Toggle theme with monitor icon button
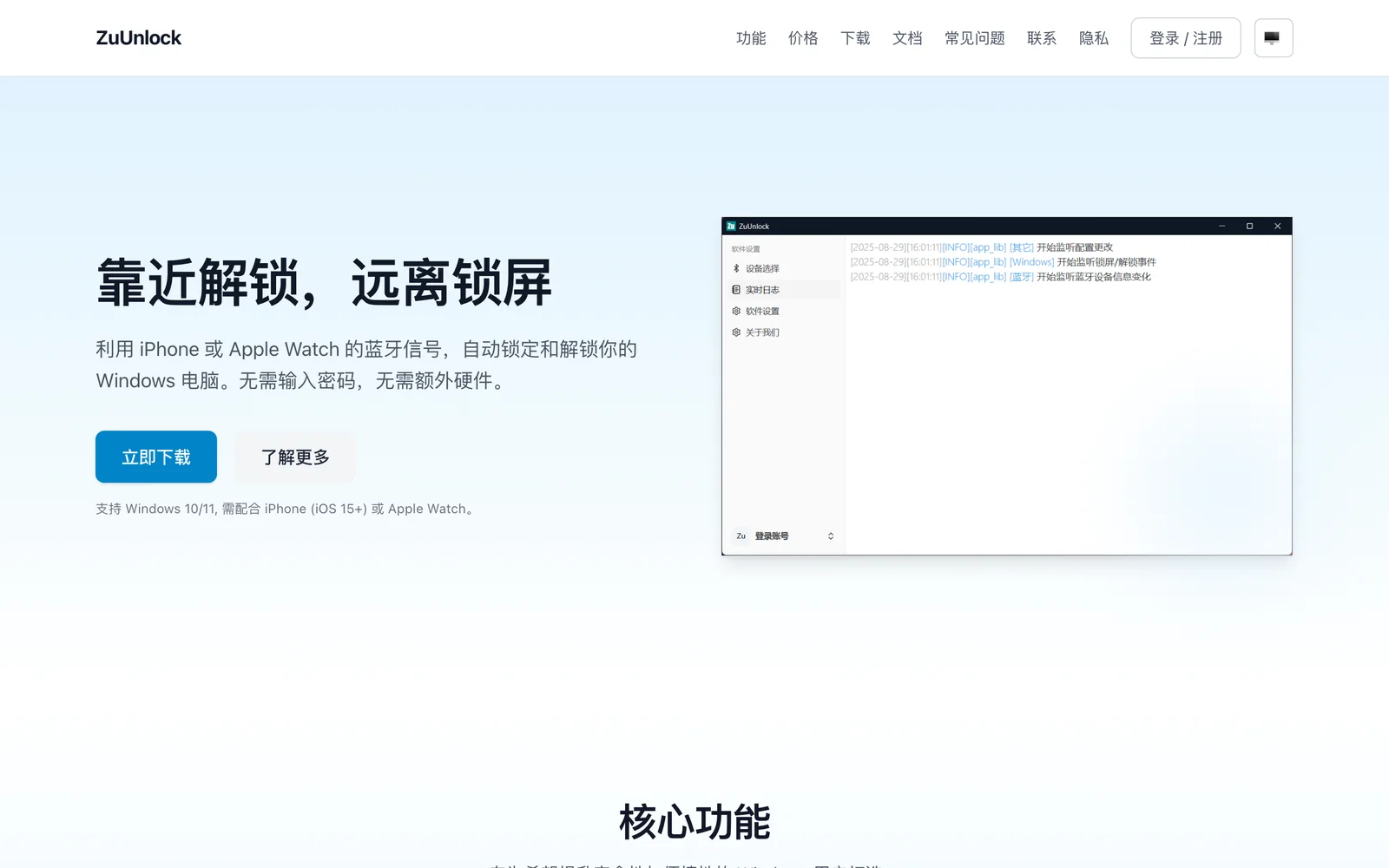 tap(1274, 38)
